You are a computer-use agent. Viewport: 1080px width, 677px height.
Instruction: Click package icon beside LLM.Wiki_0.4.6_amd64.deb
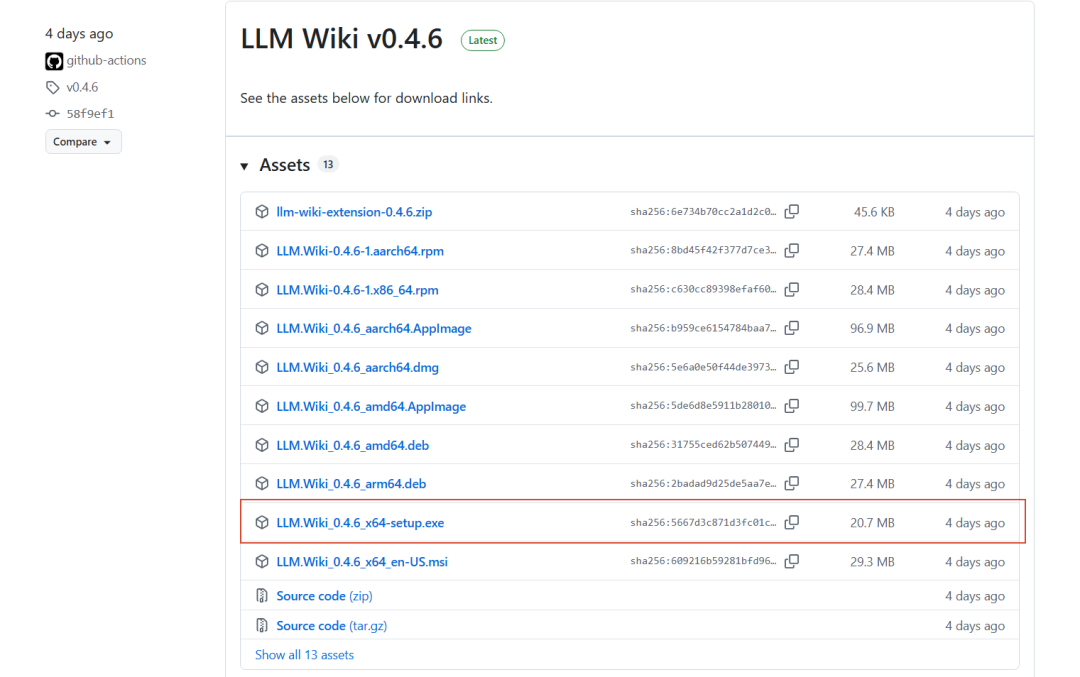(x=262, y=445)
